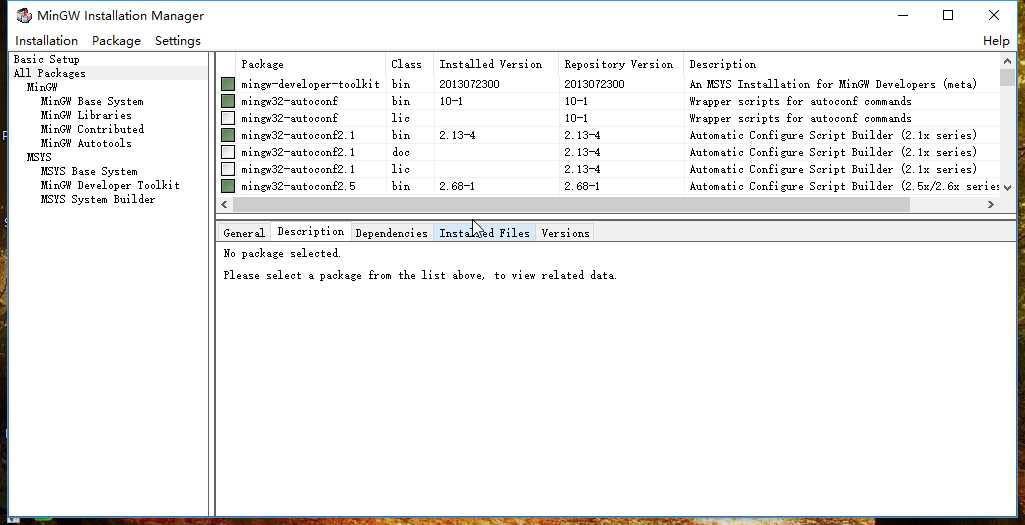
Task: Toggle checkbox for mingw-developer-toolkit bin package
Action: (x=227, y=84)
